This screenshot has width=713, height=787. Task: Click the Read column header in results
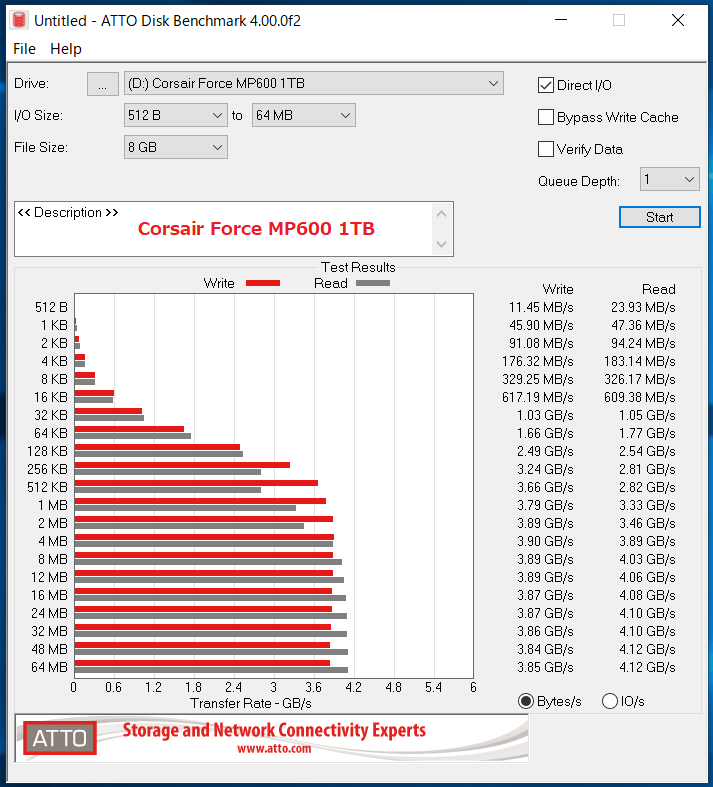click(659, 290)
